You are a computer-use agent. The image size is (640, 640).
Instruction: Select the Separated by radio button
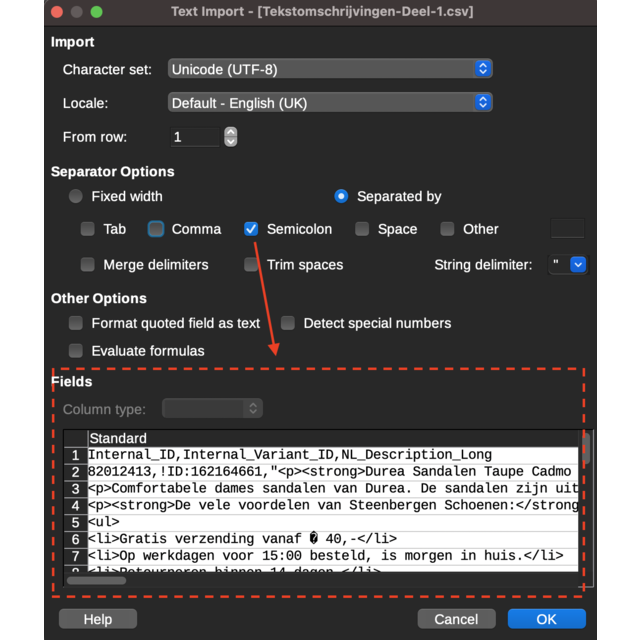coord(341,197)
